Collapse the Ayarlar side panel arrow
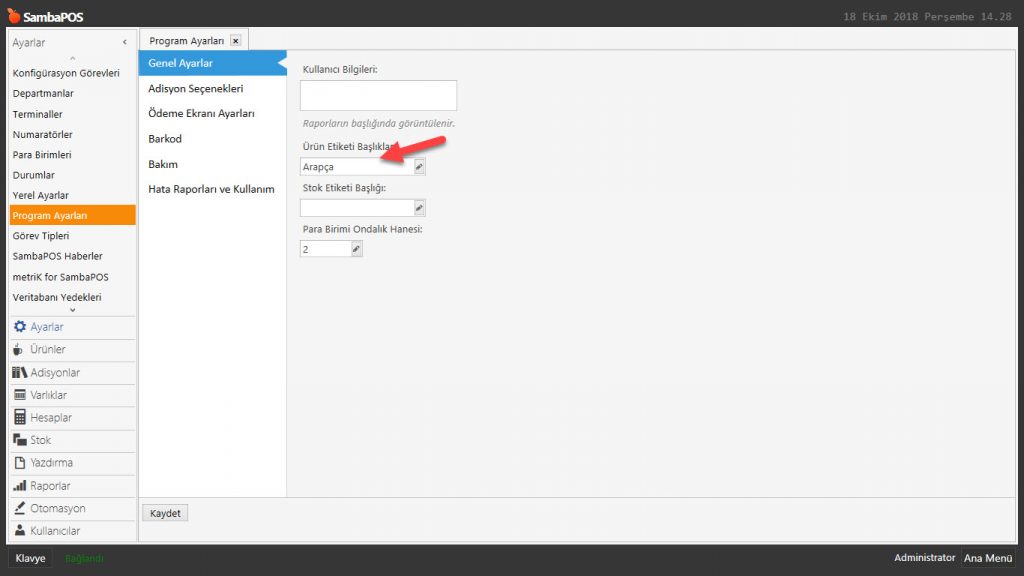This screenshot has height=576, width=1024. [x=124, y=43]
